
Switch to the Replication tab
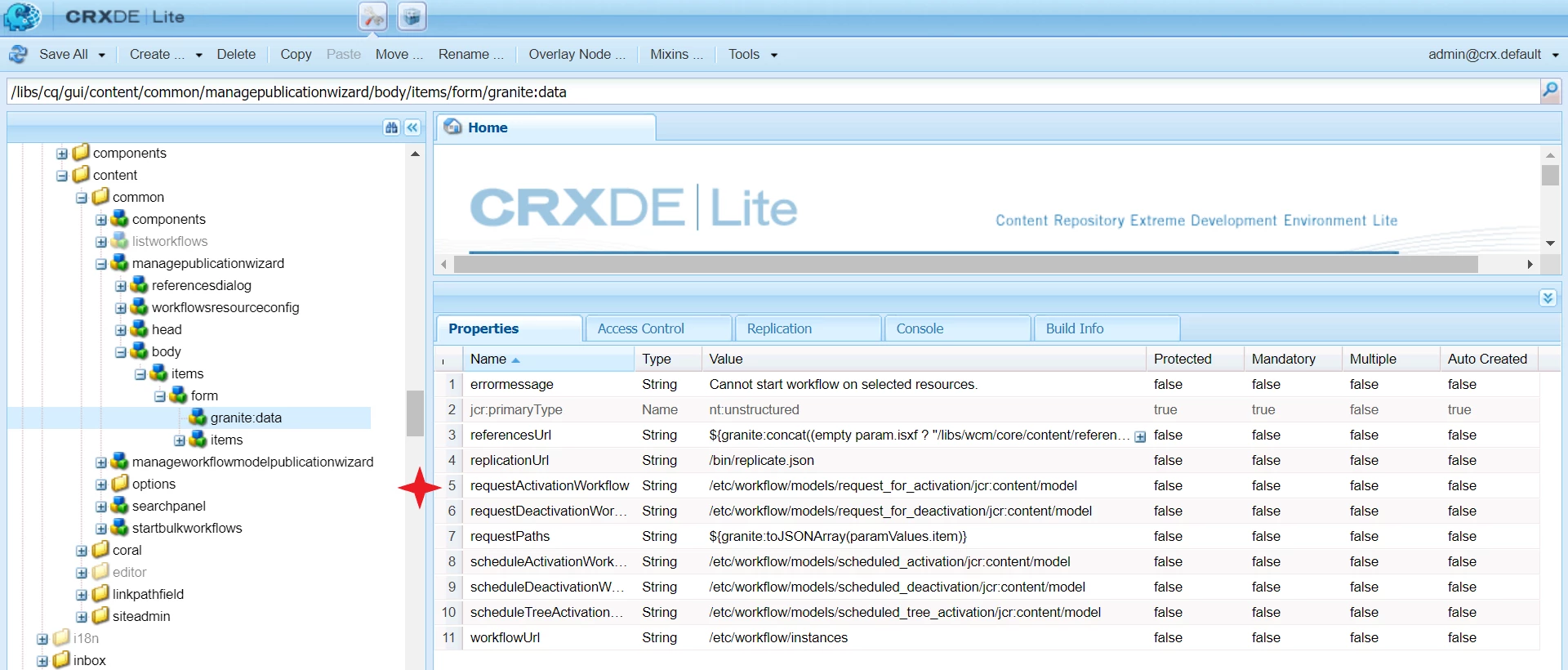tap(808, 328)
